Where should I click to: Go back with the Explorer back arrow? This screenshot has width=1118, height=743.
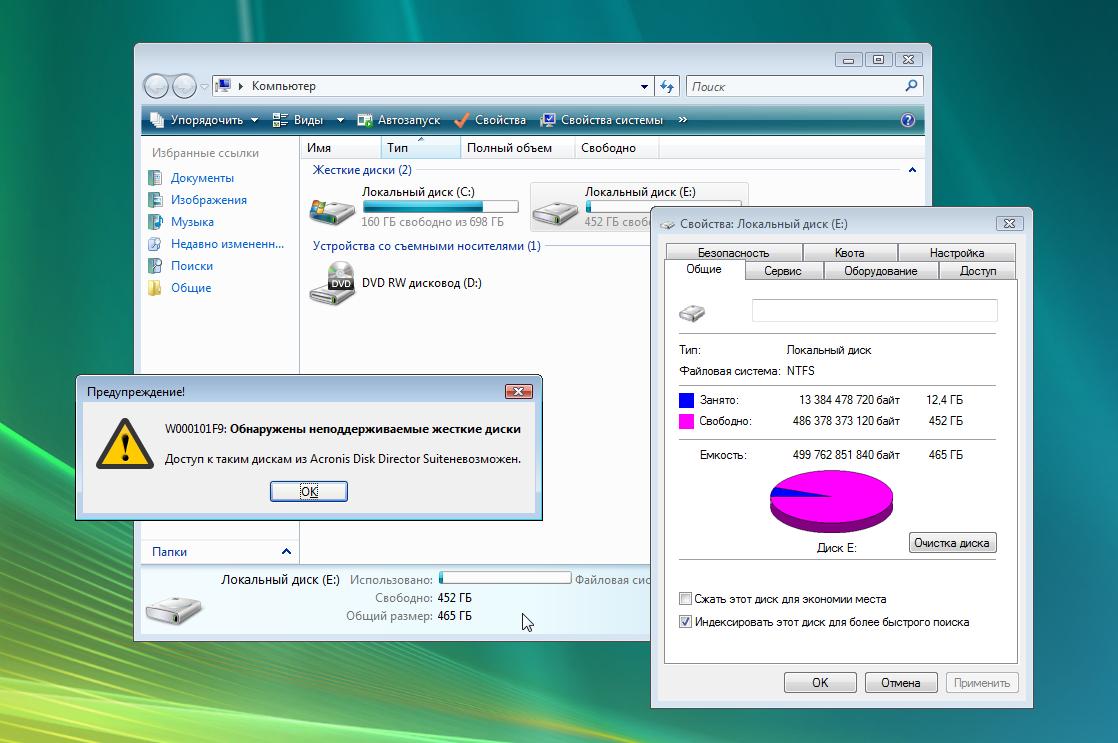coord(156,86)
